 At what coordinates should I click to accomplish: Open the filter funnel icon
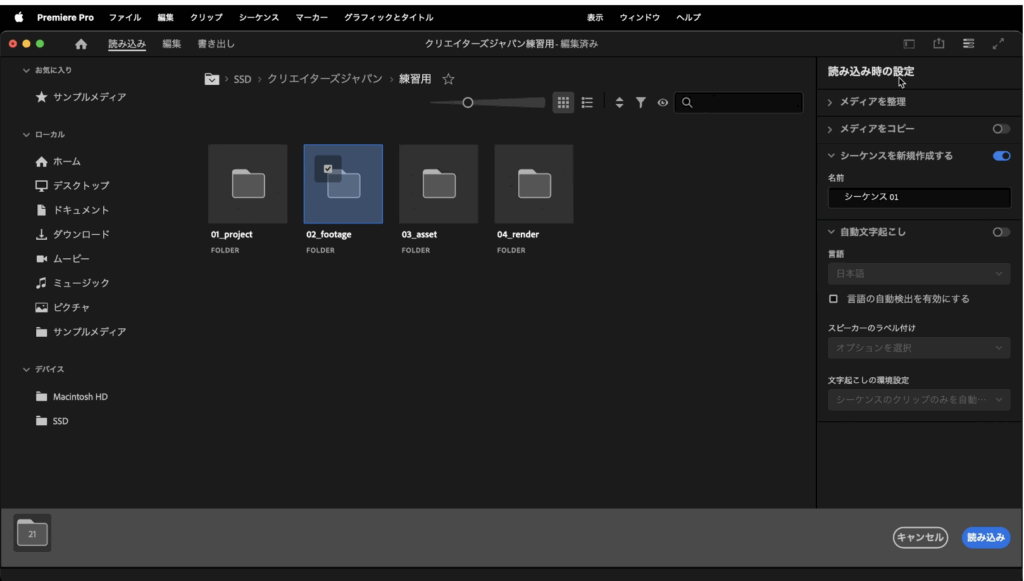641,102
